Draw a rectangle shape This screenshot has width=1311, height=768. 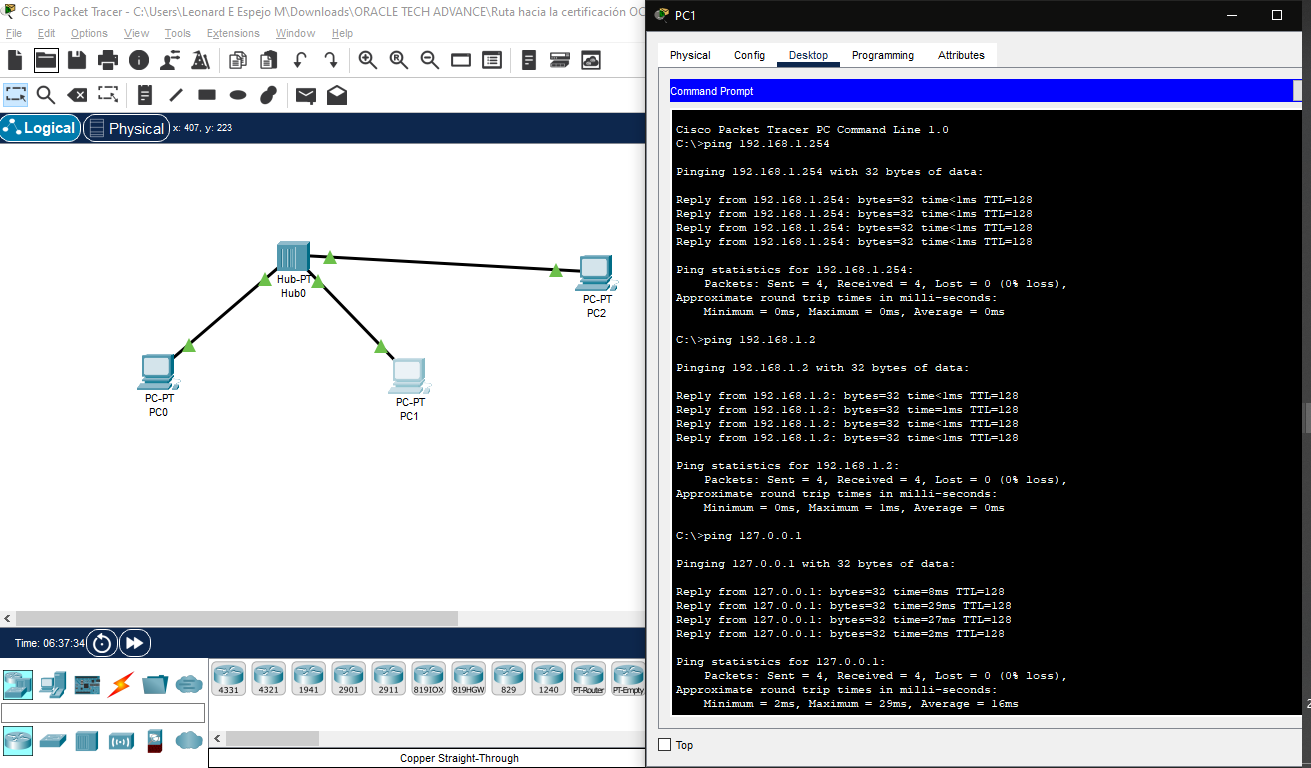coord(207,95)
